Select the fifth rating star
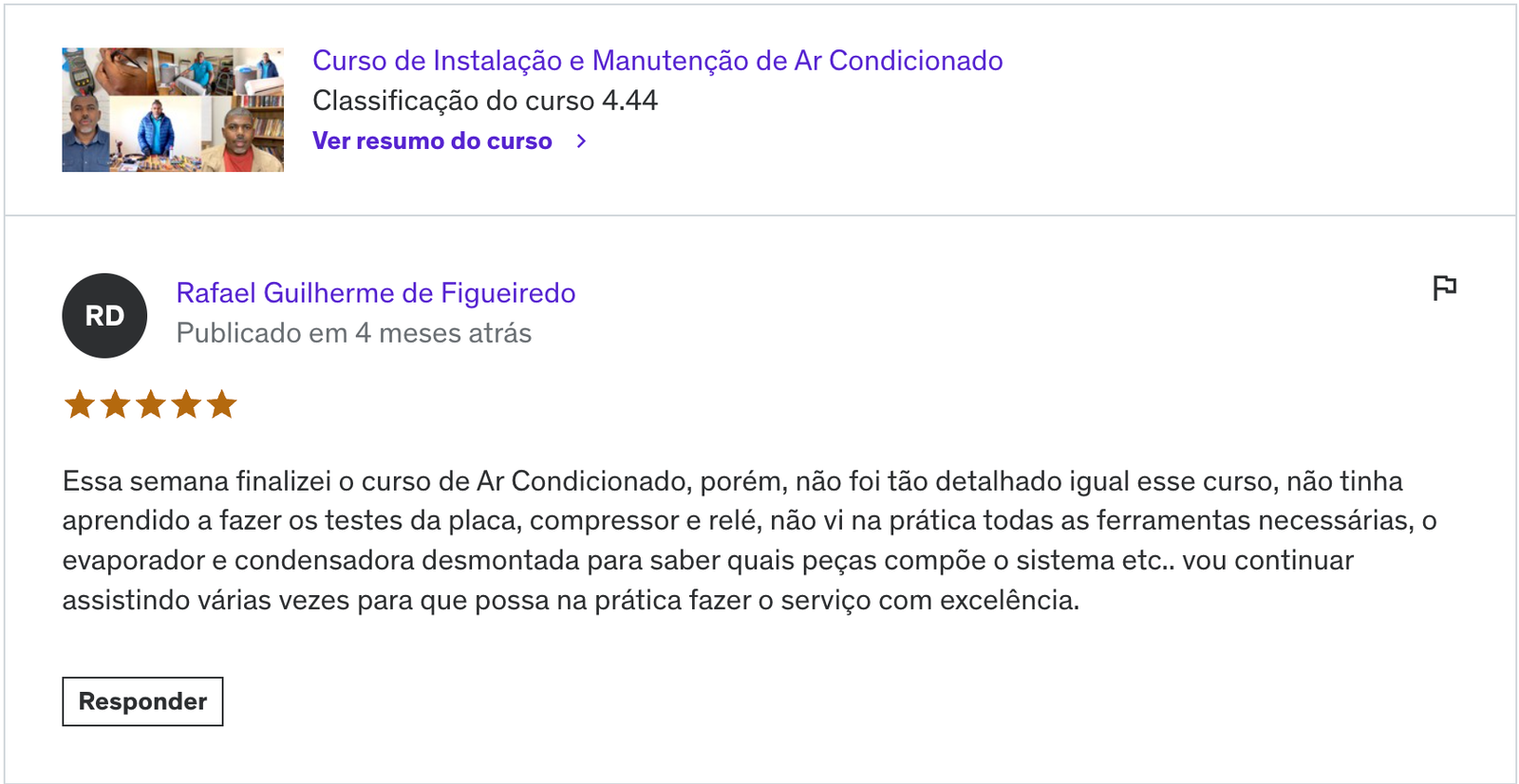Image resolution: width=1519 pixels, height=784 pixels. pyautogui.click(x=221, y=405)
